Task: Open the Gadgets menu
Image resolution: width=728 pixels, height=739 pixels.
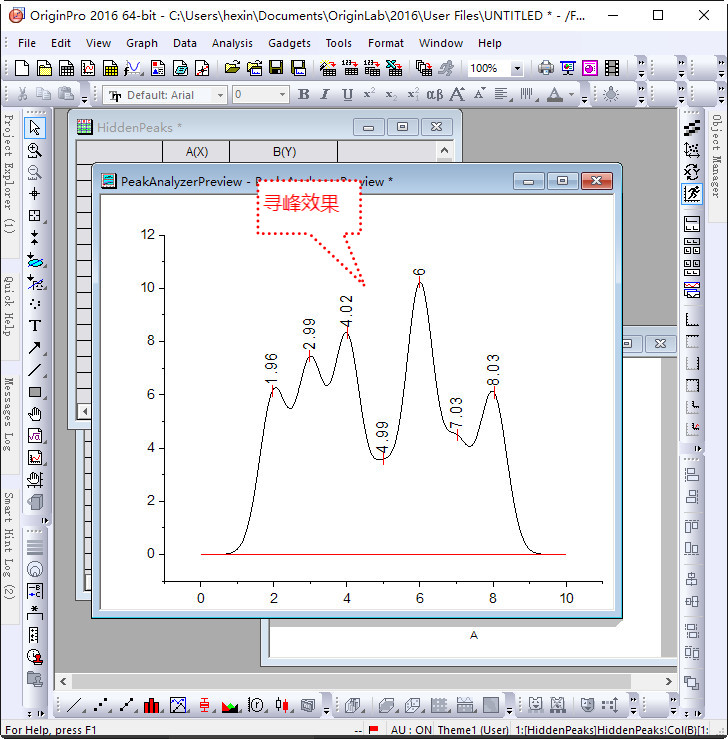Action: click(x=289, y=43)
